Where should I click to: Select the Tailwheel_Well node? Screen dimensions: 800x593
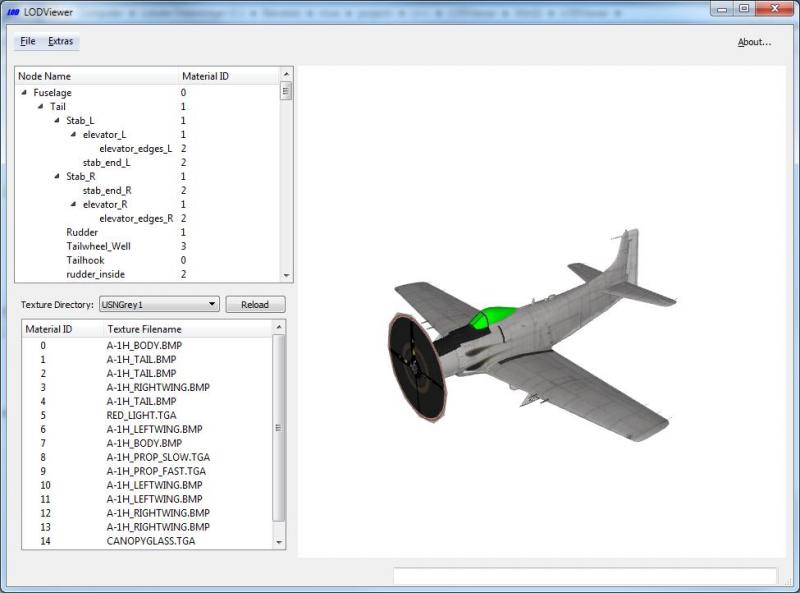click(x=98, y=246)
